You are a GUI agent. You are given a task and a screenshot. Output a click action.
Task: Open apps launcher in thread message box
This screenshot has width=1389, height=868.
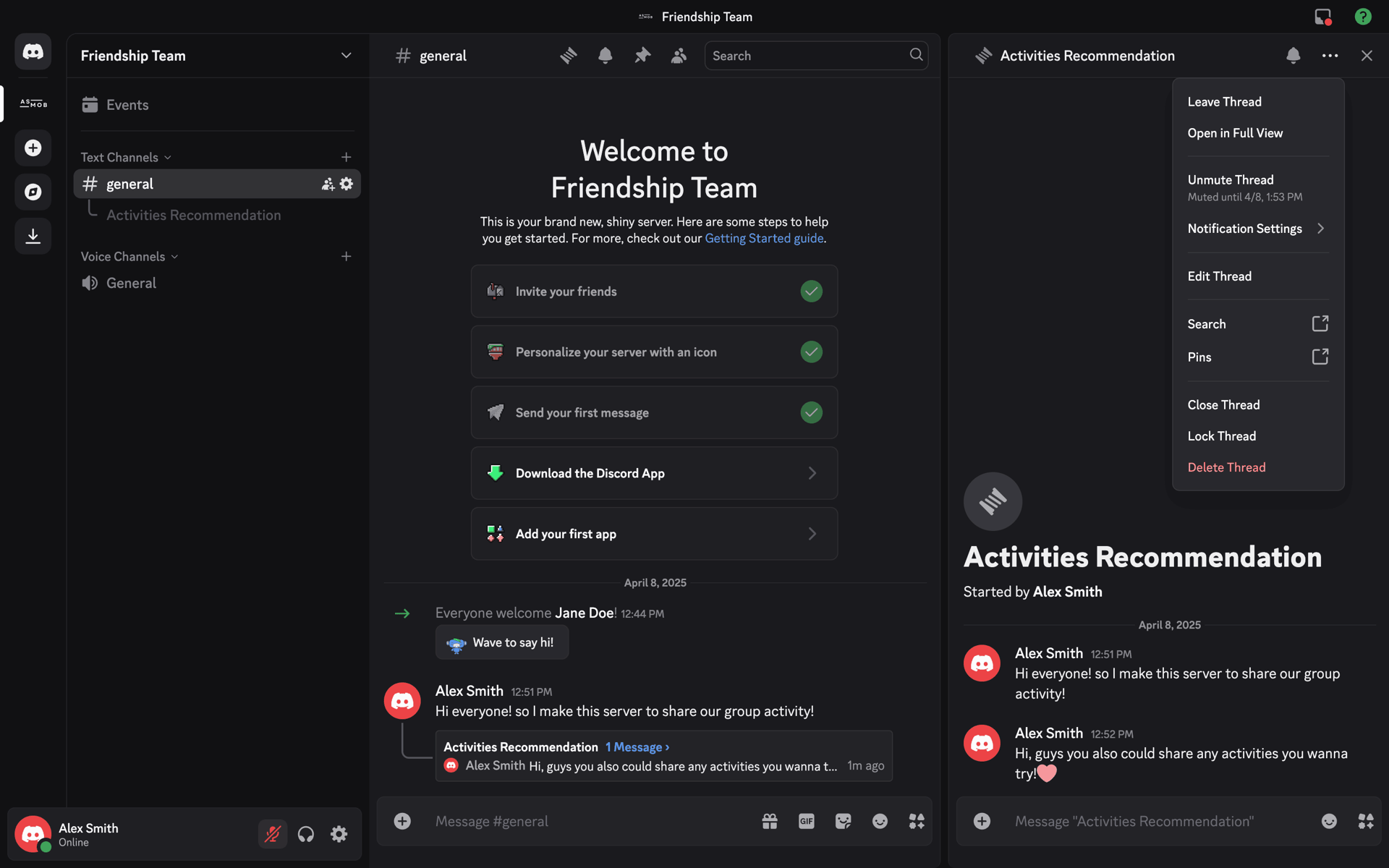[x=1366, y=821]
